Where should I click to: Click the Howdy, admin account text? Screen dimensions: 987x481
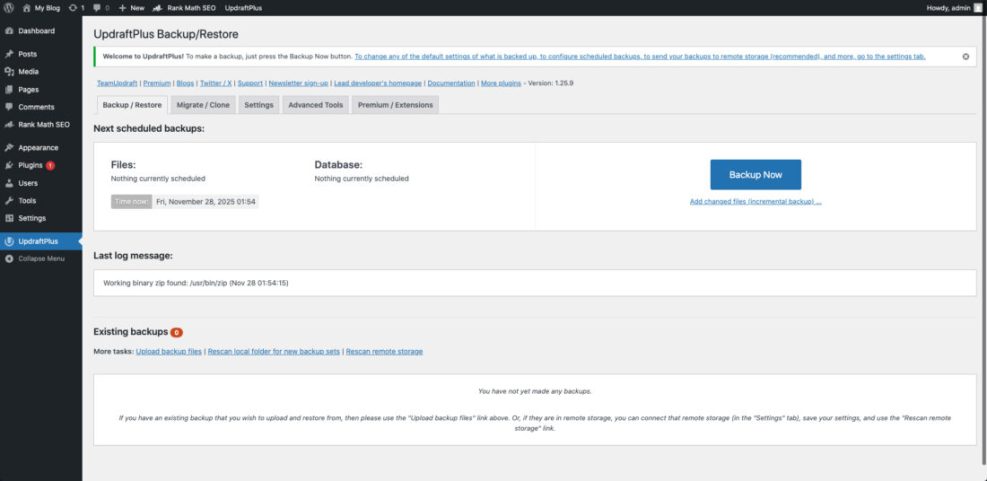[x=947, y=8]
